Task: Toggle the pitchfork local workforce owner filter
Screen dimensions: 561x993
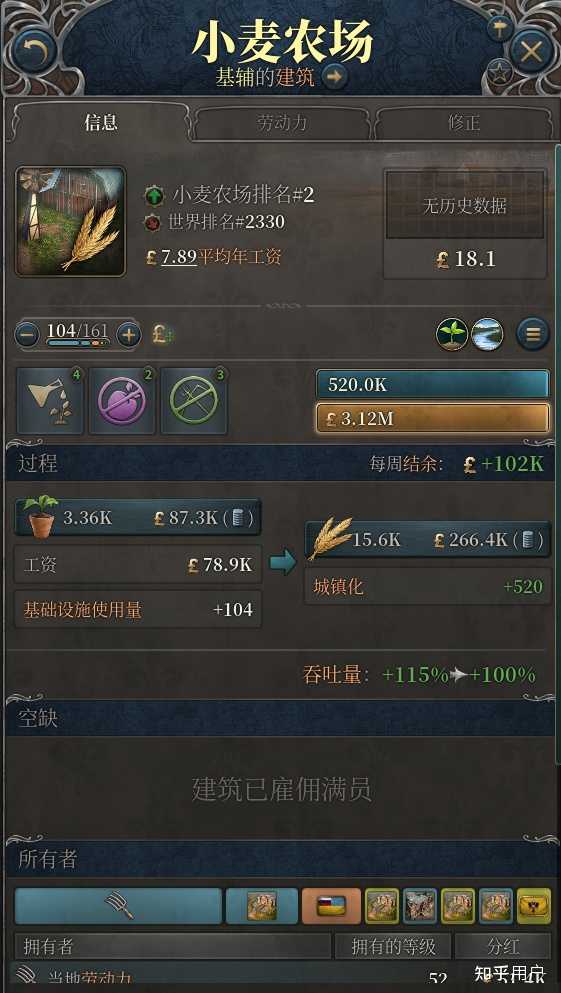Action: pyautogui.click(x=118, y=906)
